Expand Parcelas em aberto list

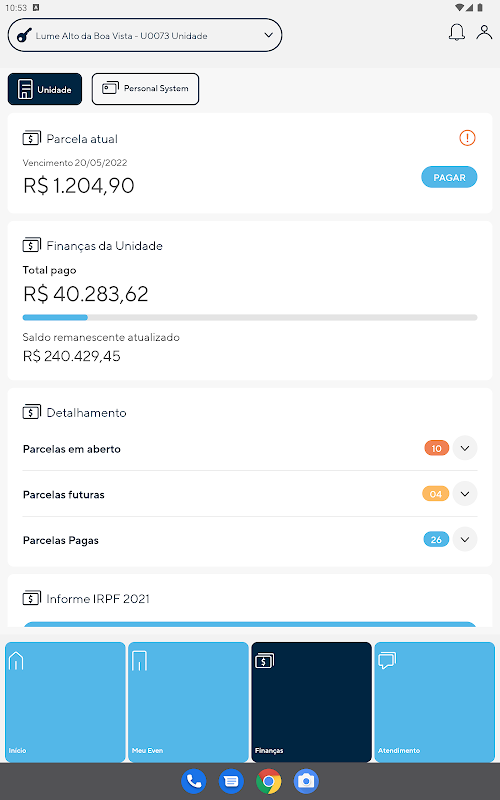pyautogui.click(x=465, y=448)
